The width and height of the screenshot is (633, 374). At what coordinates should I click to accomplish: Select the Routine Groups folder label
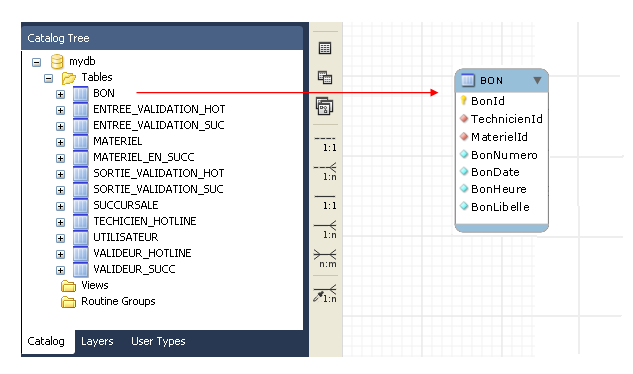(118, 301)
